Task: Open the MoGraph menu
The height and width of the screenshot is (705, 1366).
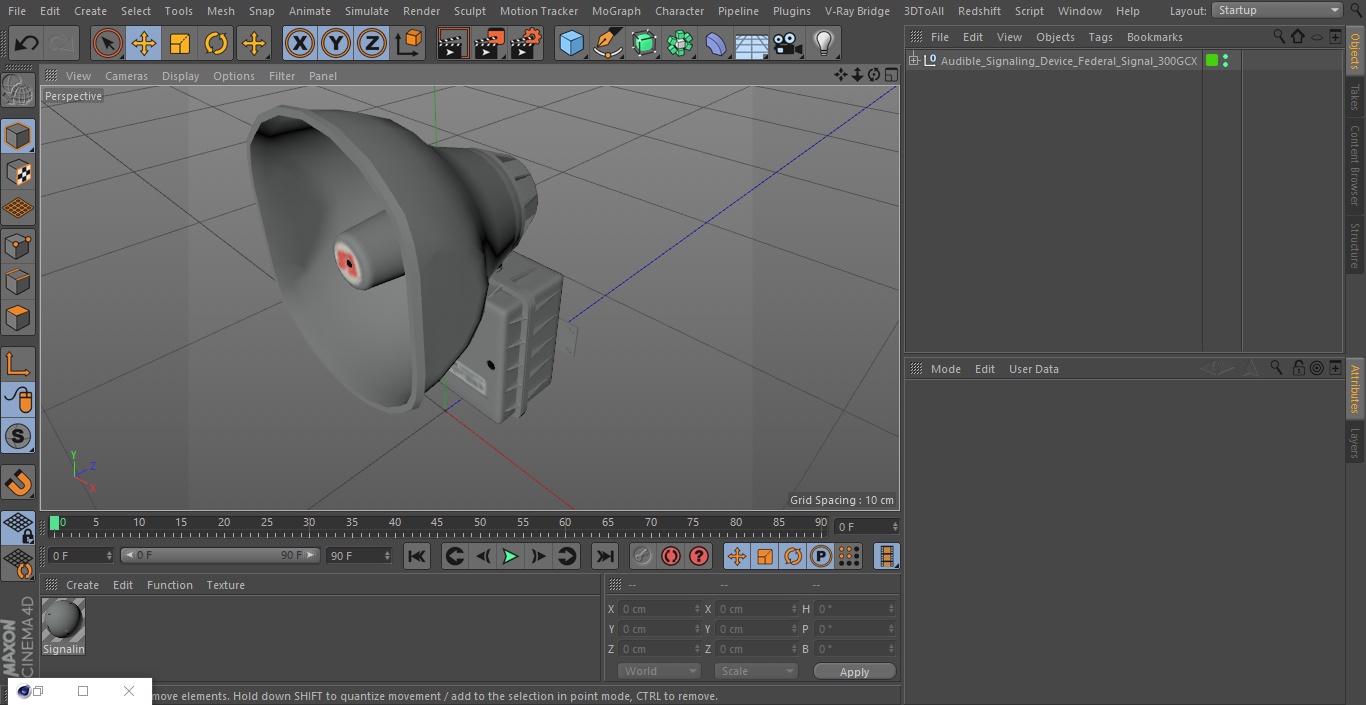Action: [616, 11]
